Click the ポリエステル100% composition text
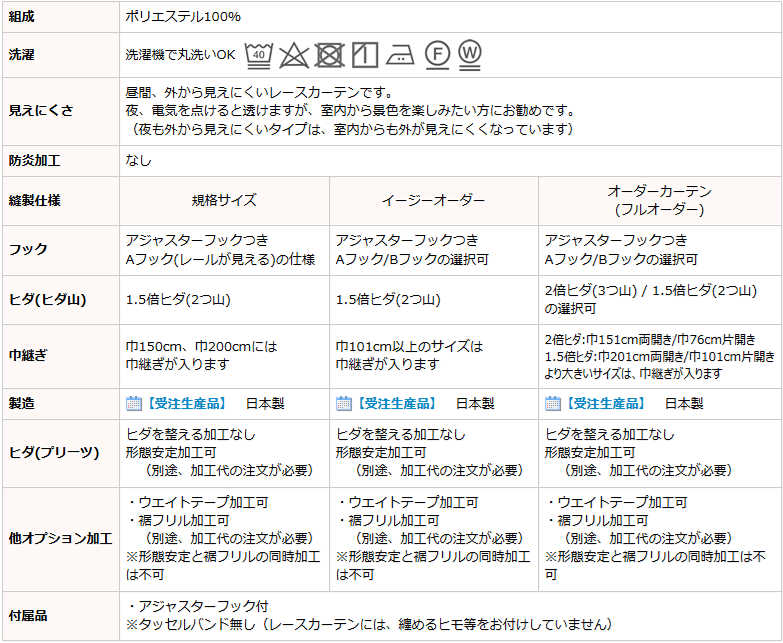Screen dimensions: 783x643 click(183, 17)
